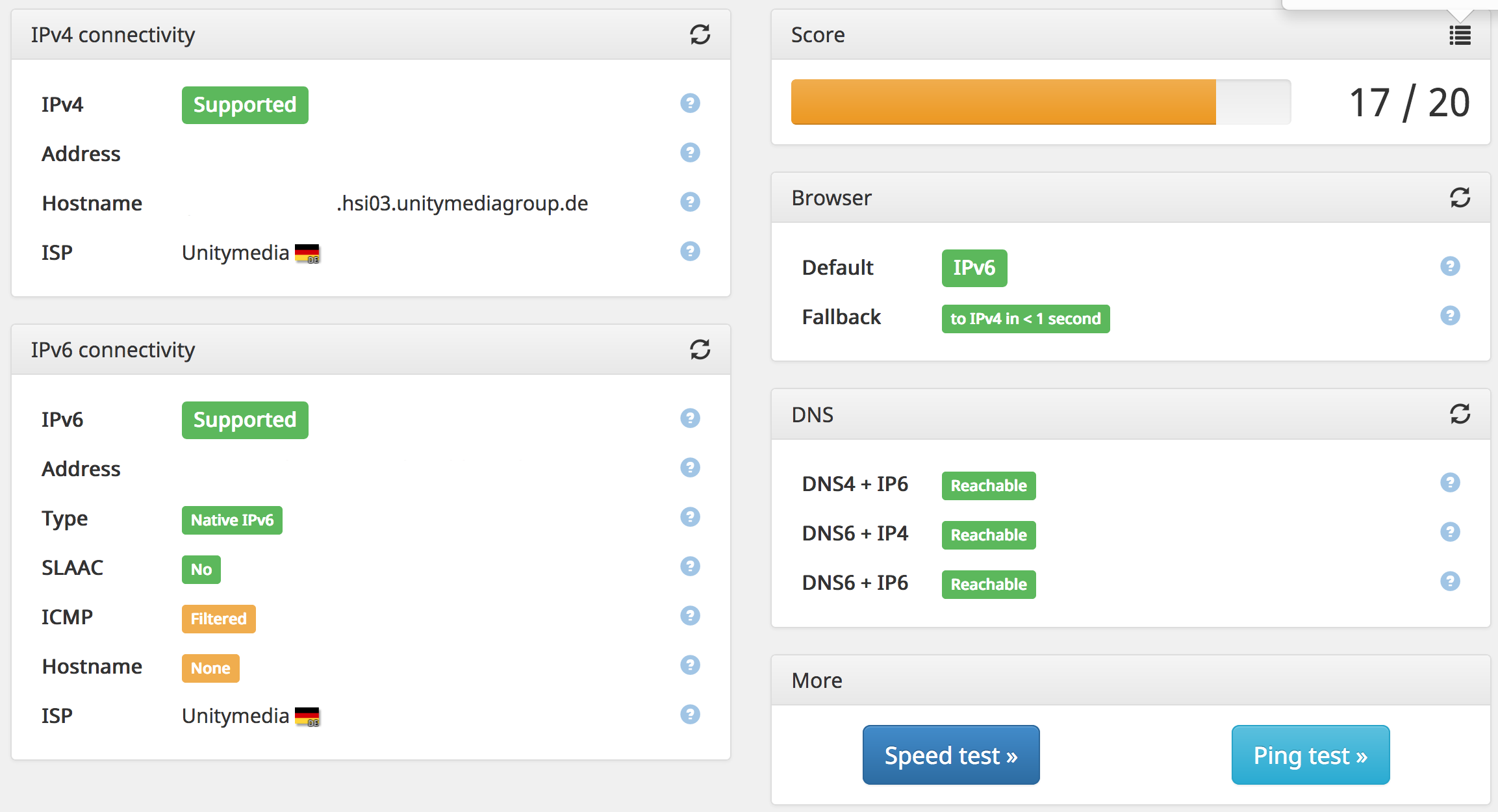The width and height of the screenshot is (1498, 812).
Task: Refresh the IPv6 connectivity panel
Action: tap(700, 349)
